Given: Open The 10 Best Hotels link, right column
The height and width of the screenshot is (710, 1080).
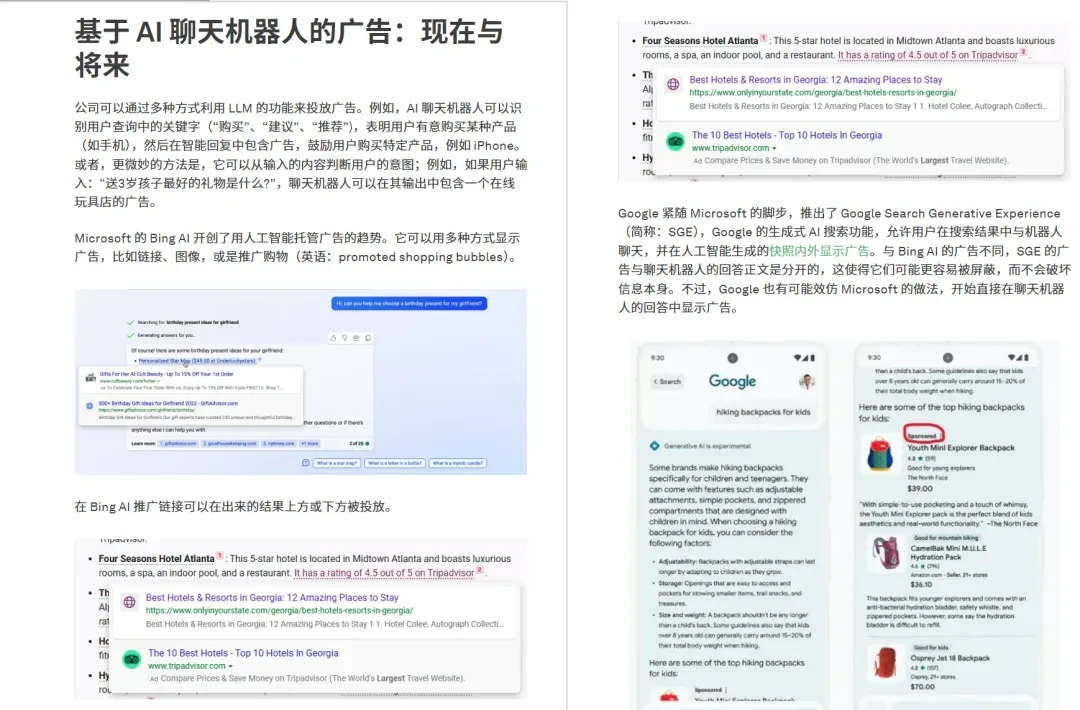Looking at the screenshot, I should point(787,135).
